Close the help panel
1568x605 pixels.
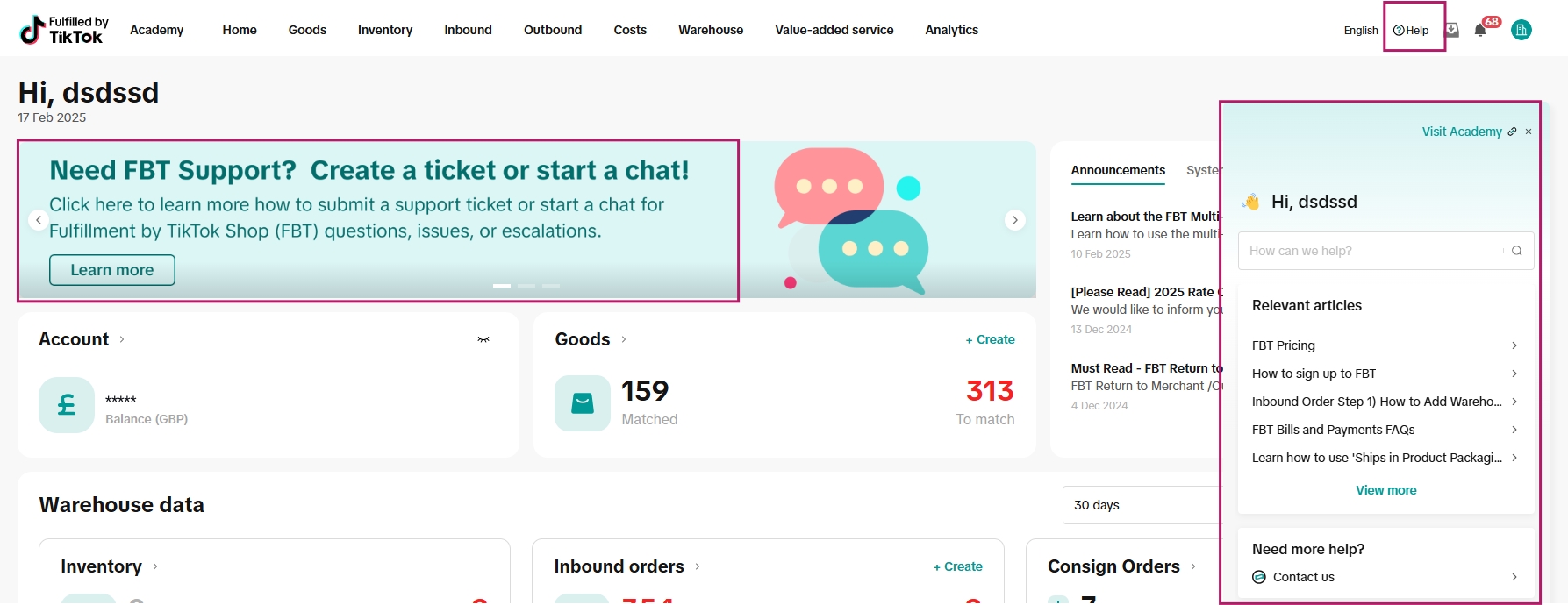click(x=1529, y=132)
